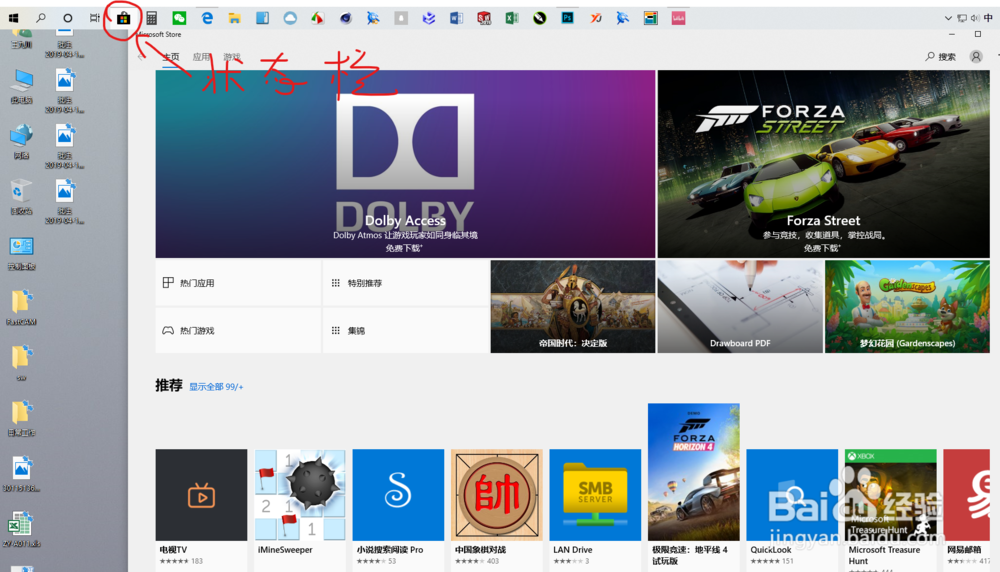Open the Windows Start menu
This screenshot has width=1000, height=572.
13,18
